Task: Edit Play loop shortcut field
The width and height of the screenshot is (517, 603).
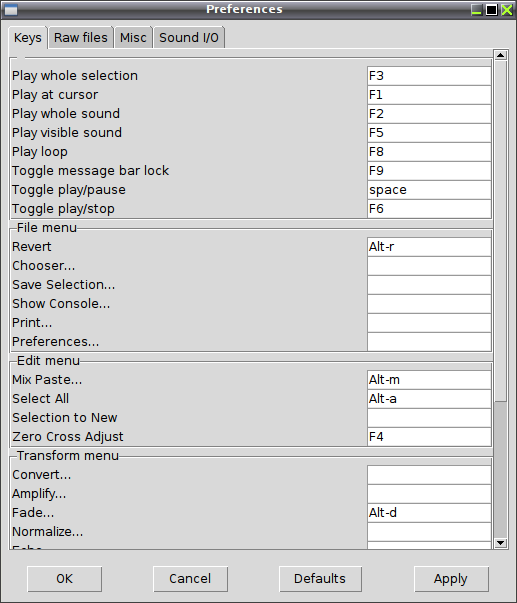Action: pos(429,152)
